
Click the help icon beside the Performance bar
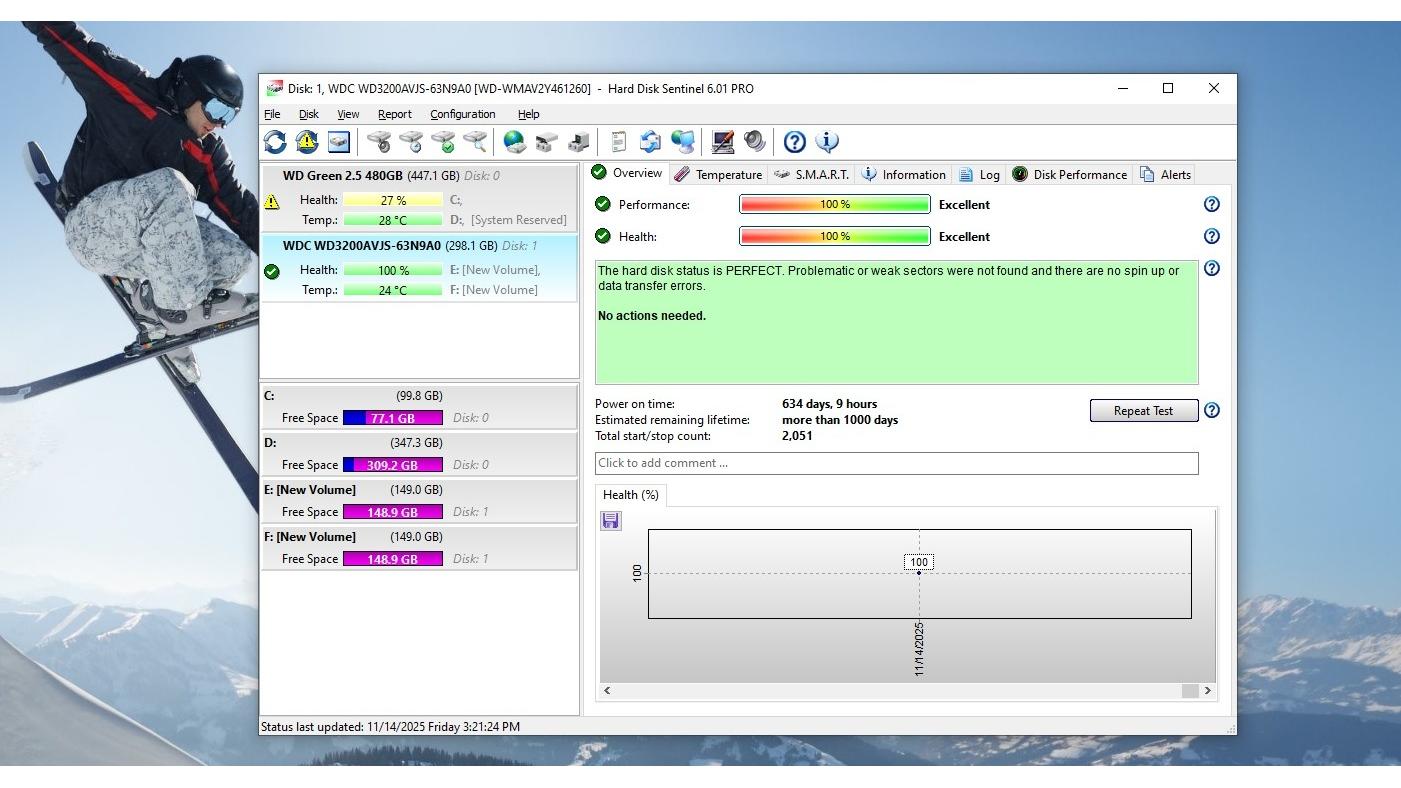pos(1211,204)
